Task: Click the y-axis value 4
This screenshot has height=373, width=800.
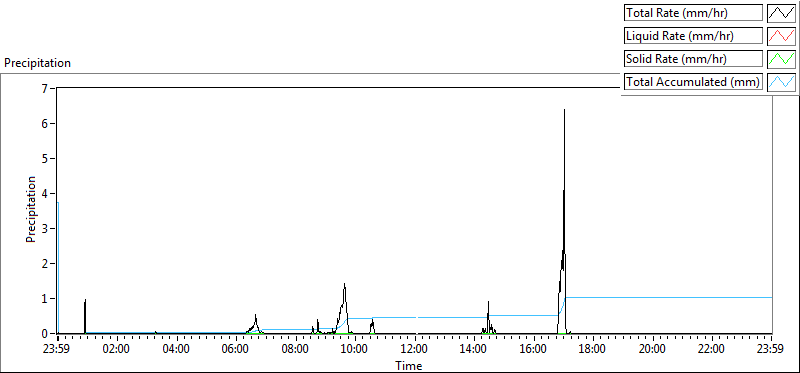Action: [44, 194]
